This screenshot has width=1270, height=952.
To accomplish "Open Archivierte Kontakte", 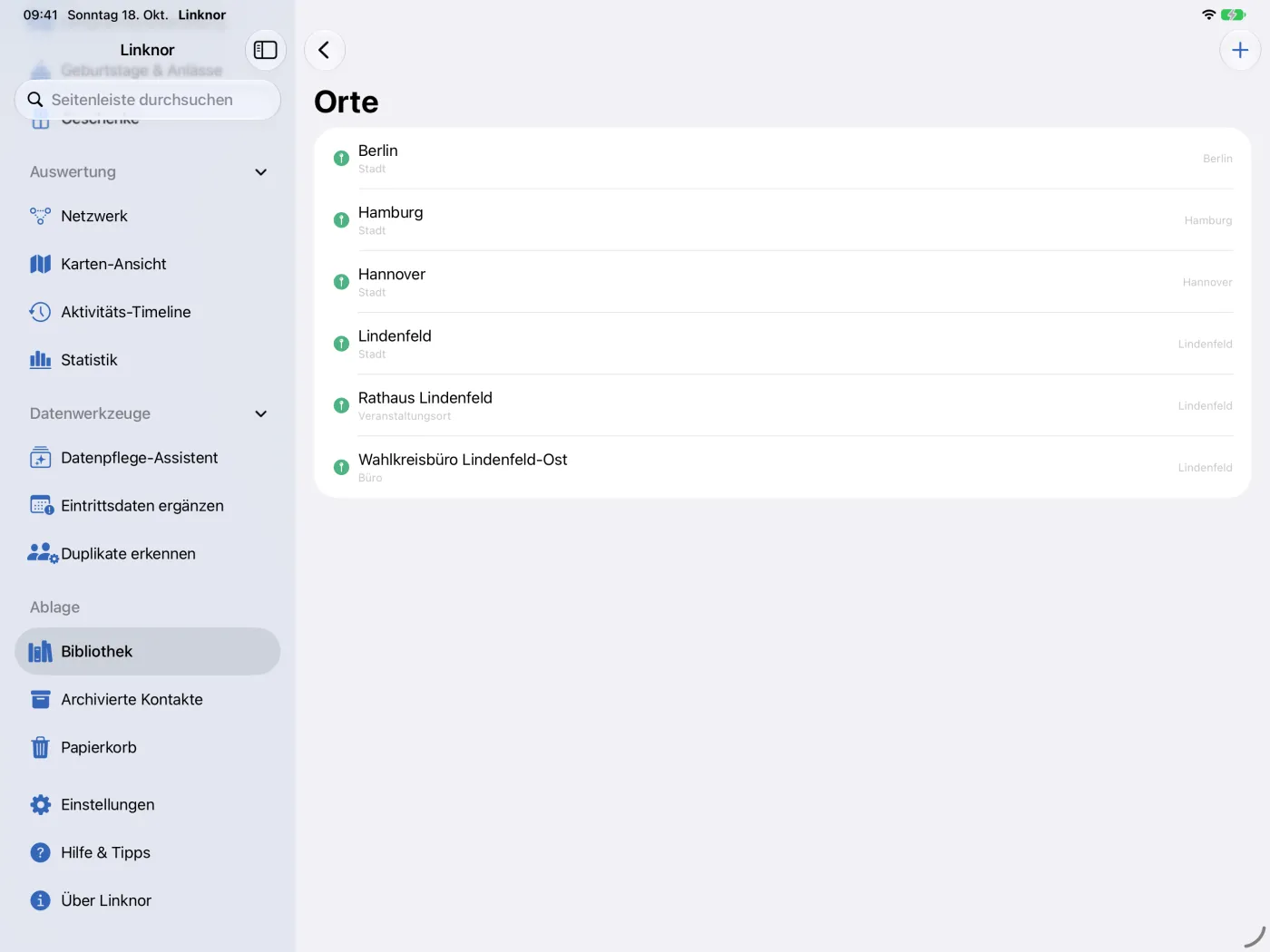I will (x=148, y=699).
